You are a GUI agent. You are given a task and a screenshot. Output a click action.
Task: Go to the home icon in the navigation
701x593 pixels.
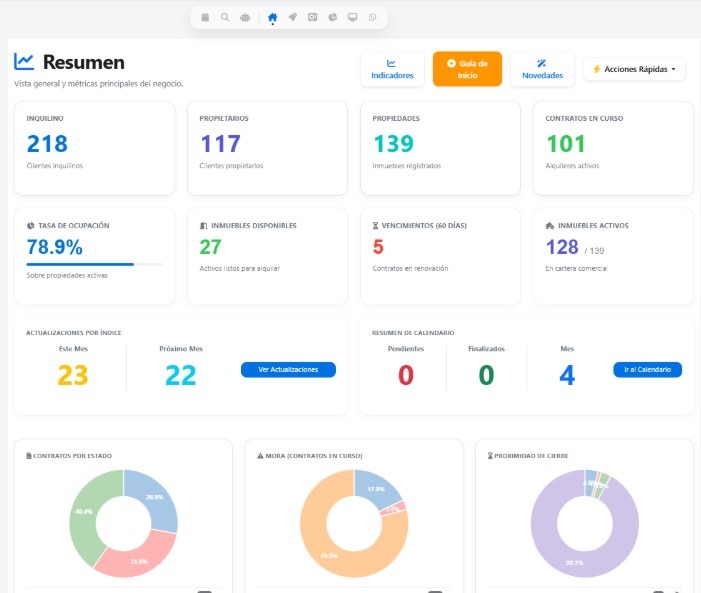[272, 17]
